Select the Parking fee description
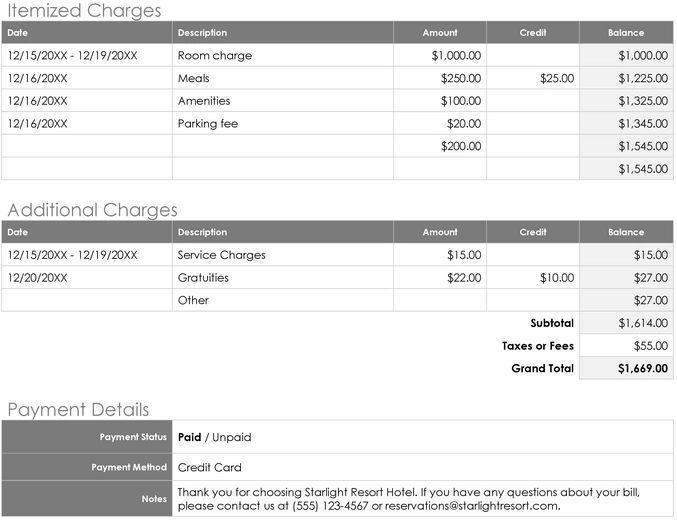 coord(208,124)
